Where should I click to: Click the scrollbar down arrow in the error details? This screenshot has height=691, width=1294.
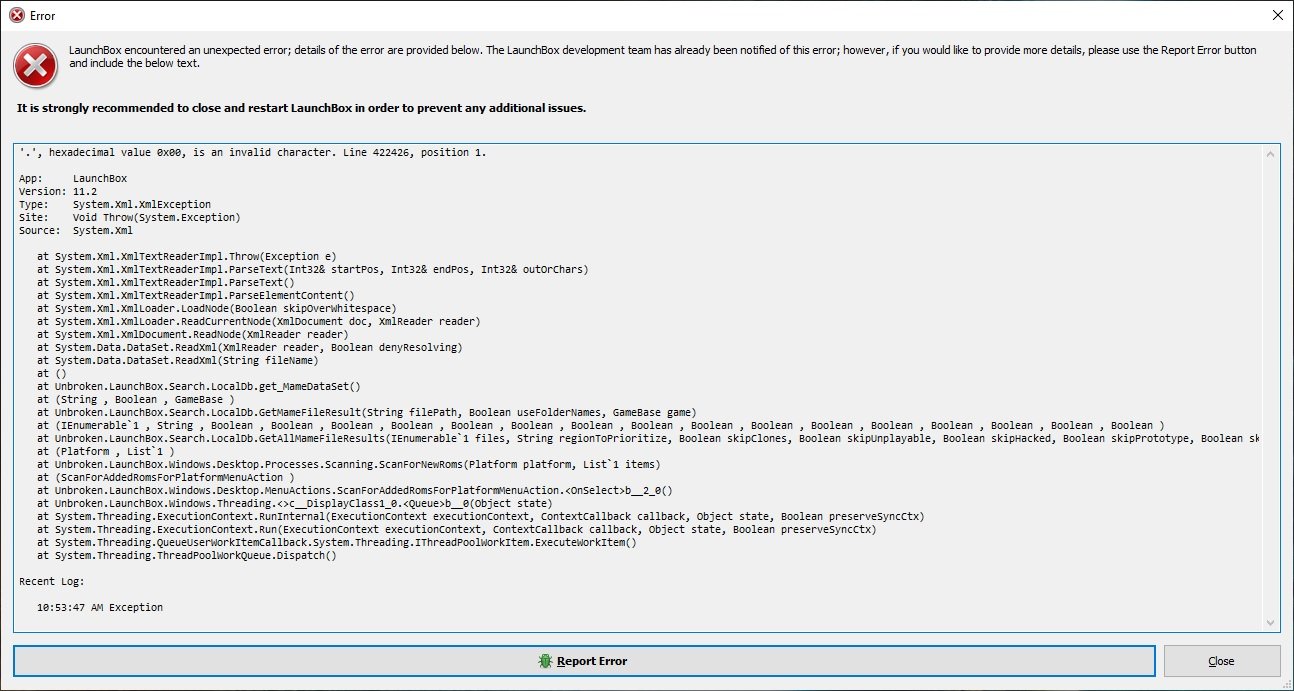point(1271,622)
